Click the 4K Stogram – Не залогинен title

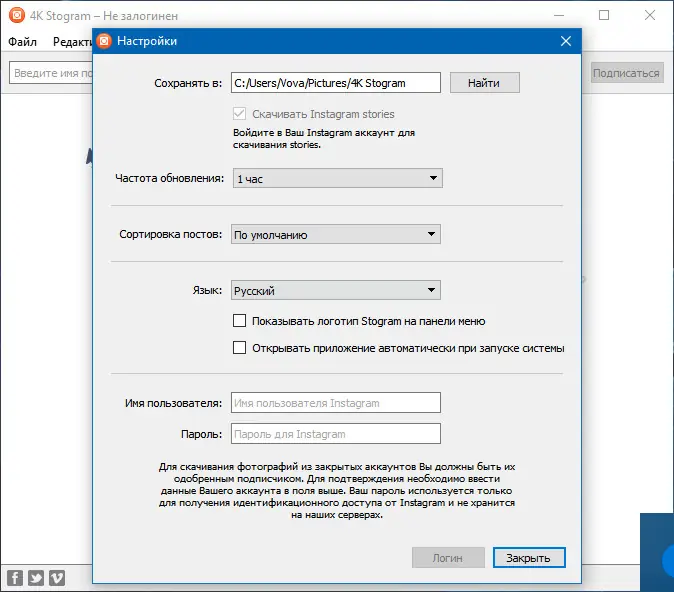click(x=104, y=16)
